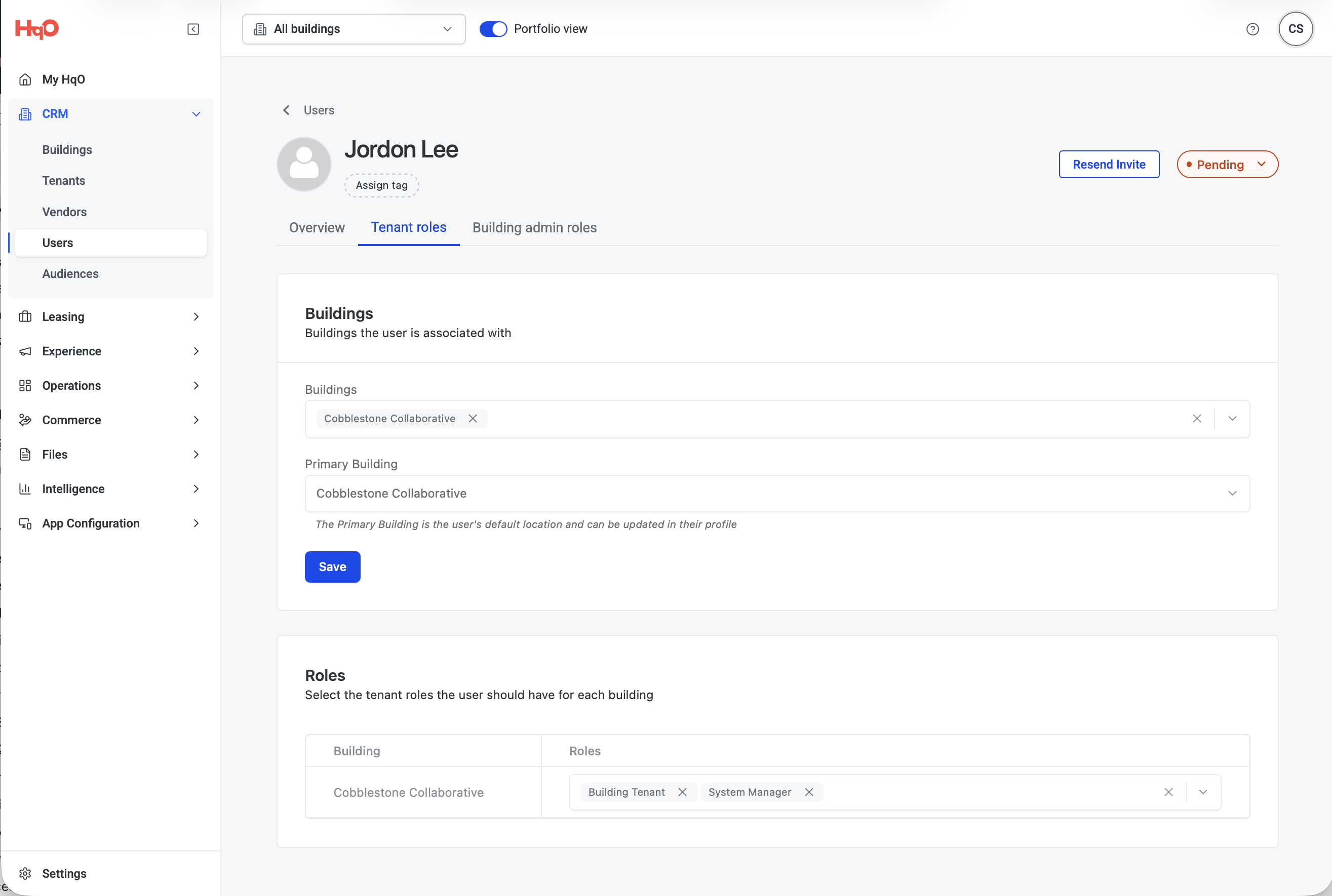Expand the Operations menu chevron
This screenshot has height=896, width=1332.
tap(196, 386)
